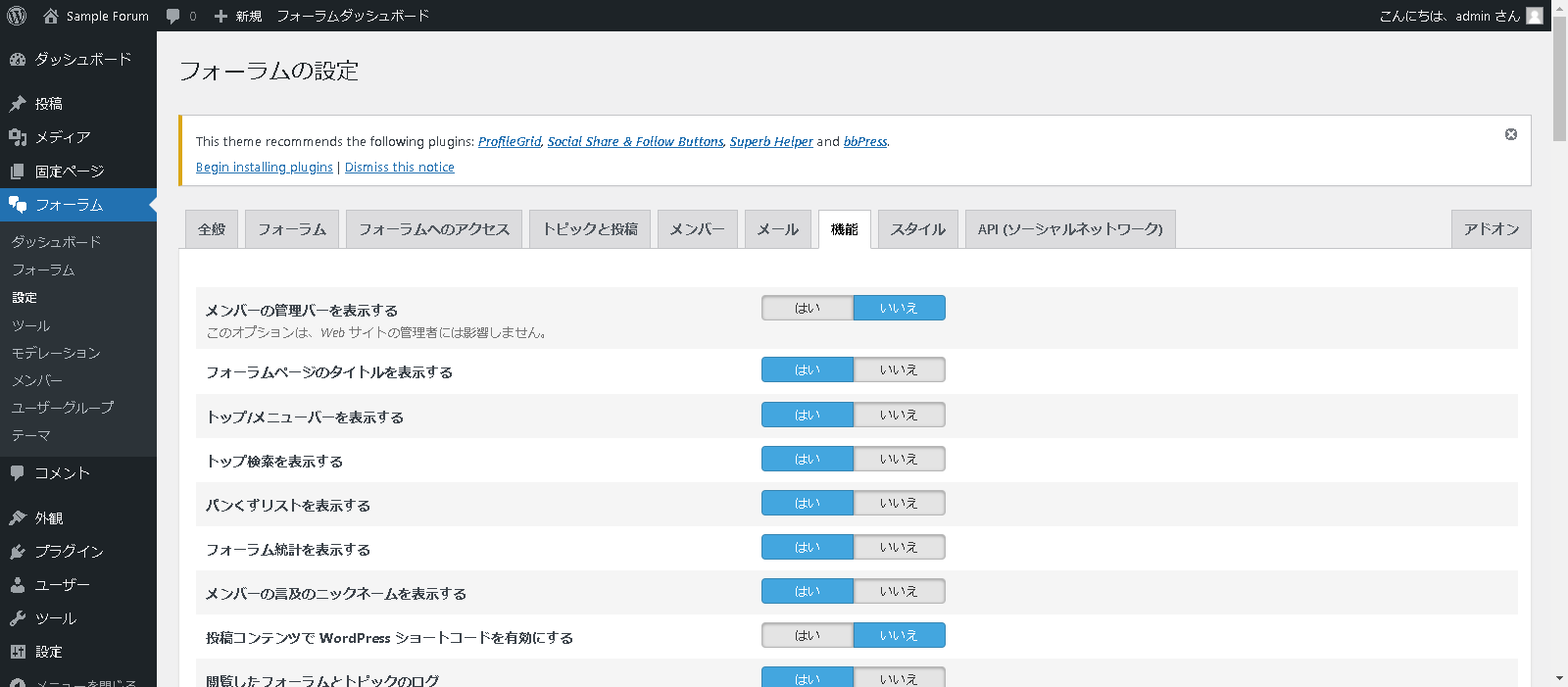The height and width of the screenshot is (687, 1568).
Task: Open the モデレーション submenu item
Action: click(56, 353)
